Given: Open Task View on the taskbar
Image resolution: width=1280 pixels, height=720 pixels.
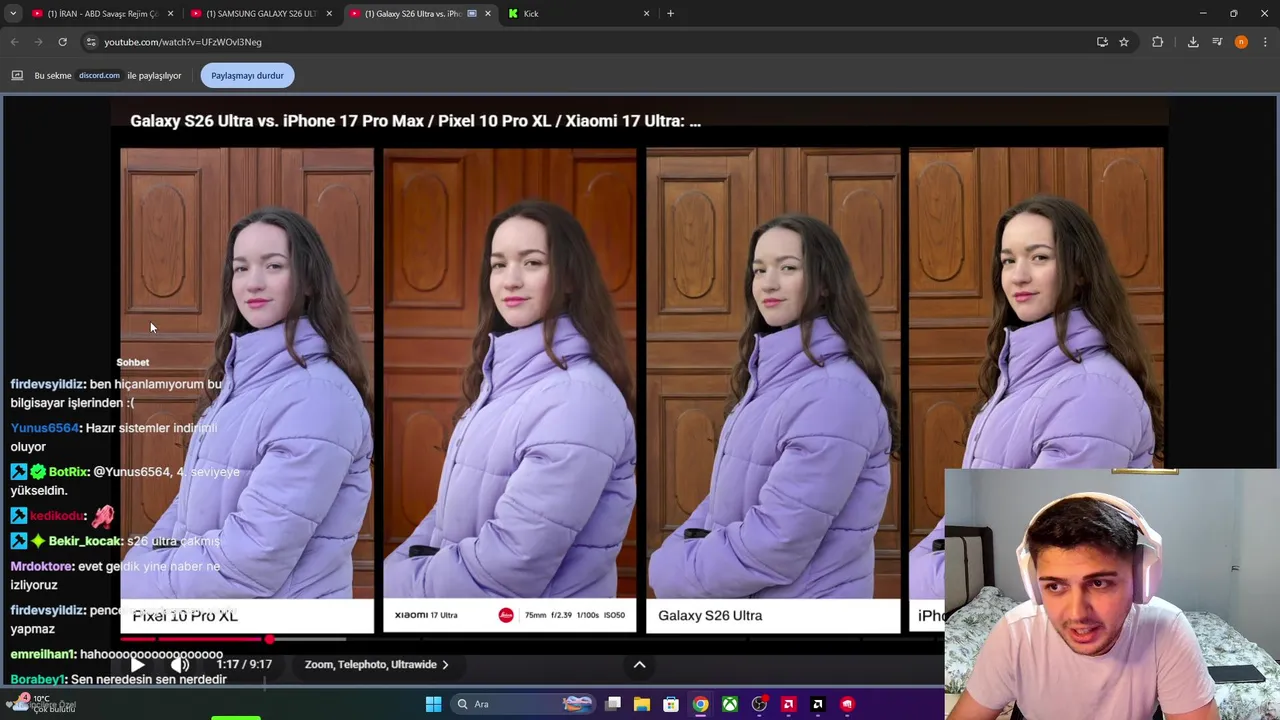Looking at the screenshot, I should [613, 704].
